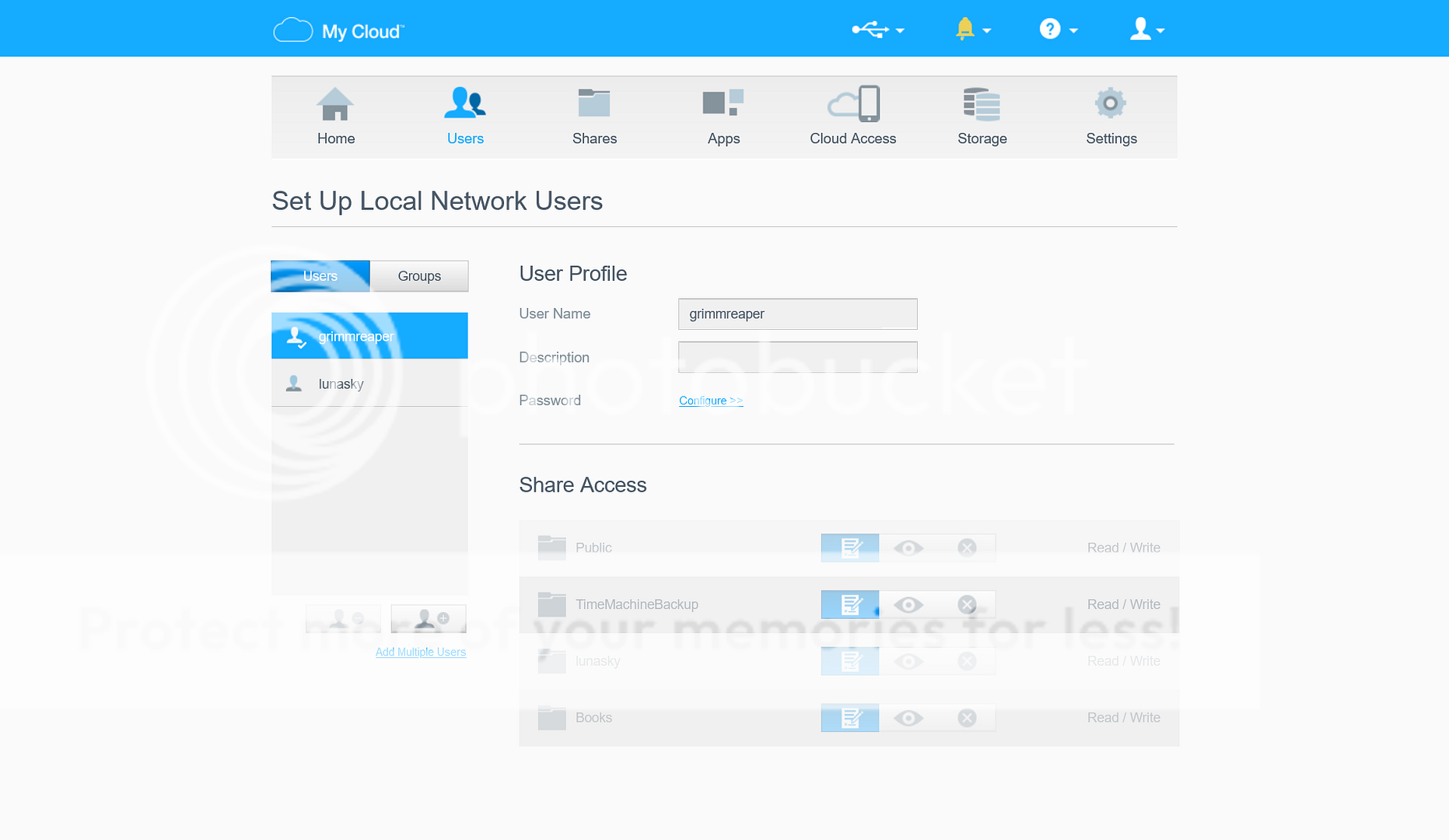Open the user account dropdown menu
The height and width of the screenshot is (840, 1449).
point(1146,30)
